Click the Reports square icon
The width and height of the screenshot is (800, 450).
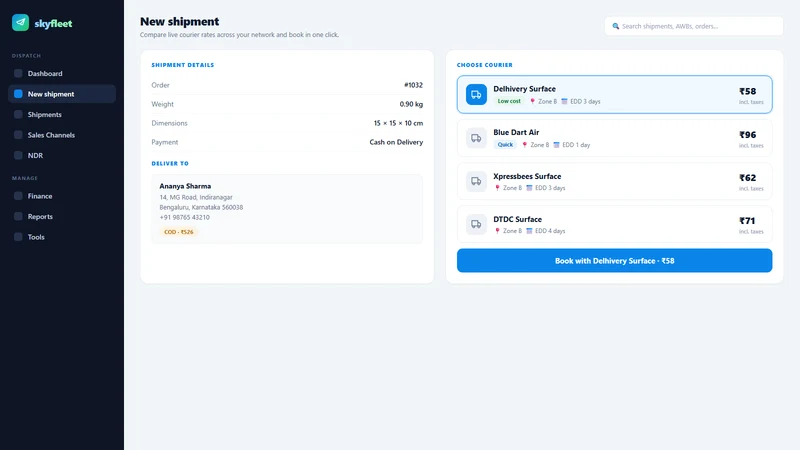point(18,216)
